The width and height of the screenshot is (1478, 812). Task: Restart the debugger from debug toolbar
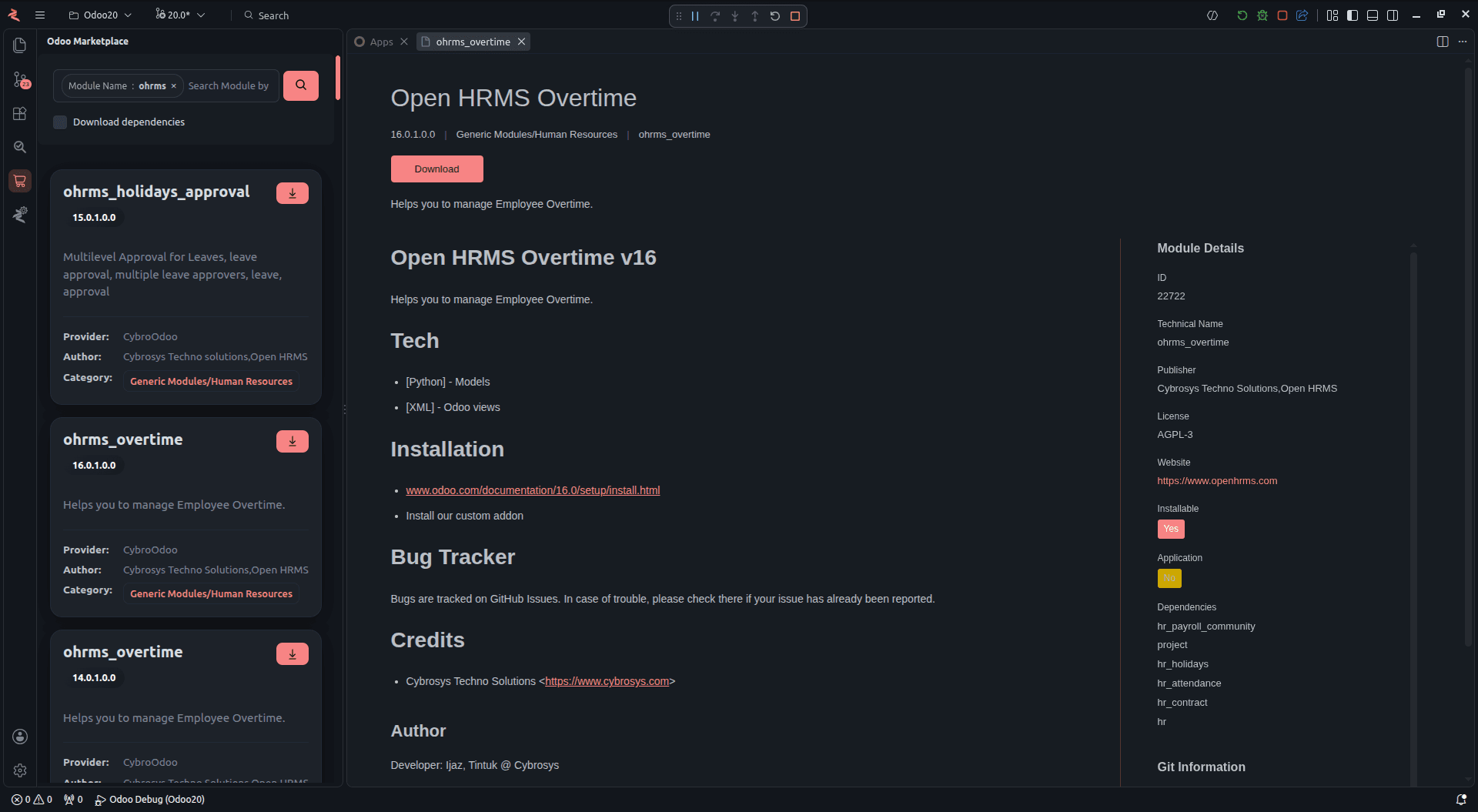click(x=775, y=16)
